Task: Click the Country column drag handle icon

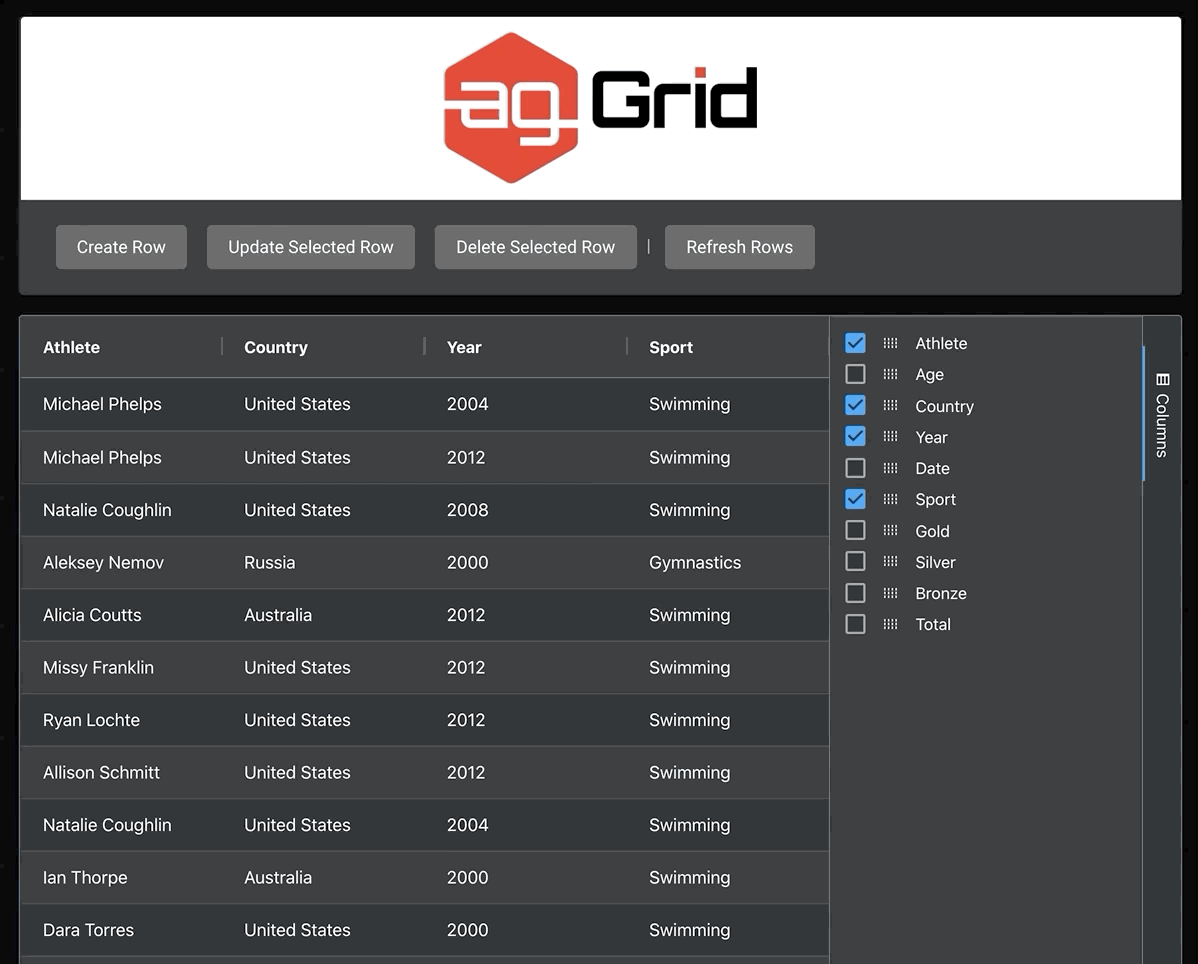Action: click(x=890, y=406)
